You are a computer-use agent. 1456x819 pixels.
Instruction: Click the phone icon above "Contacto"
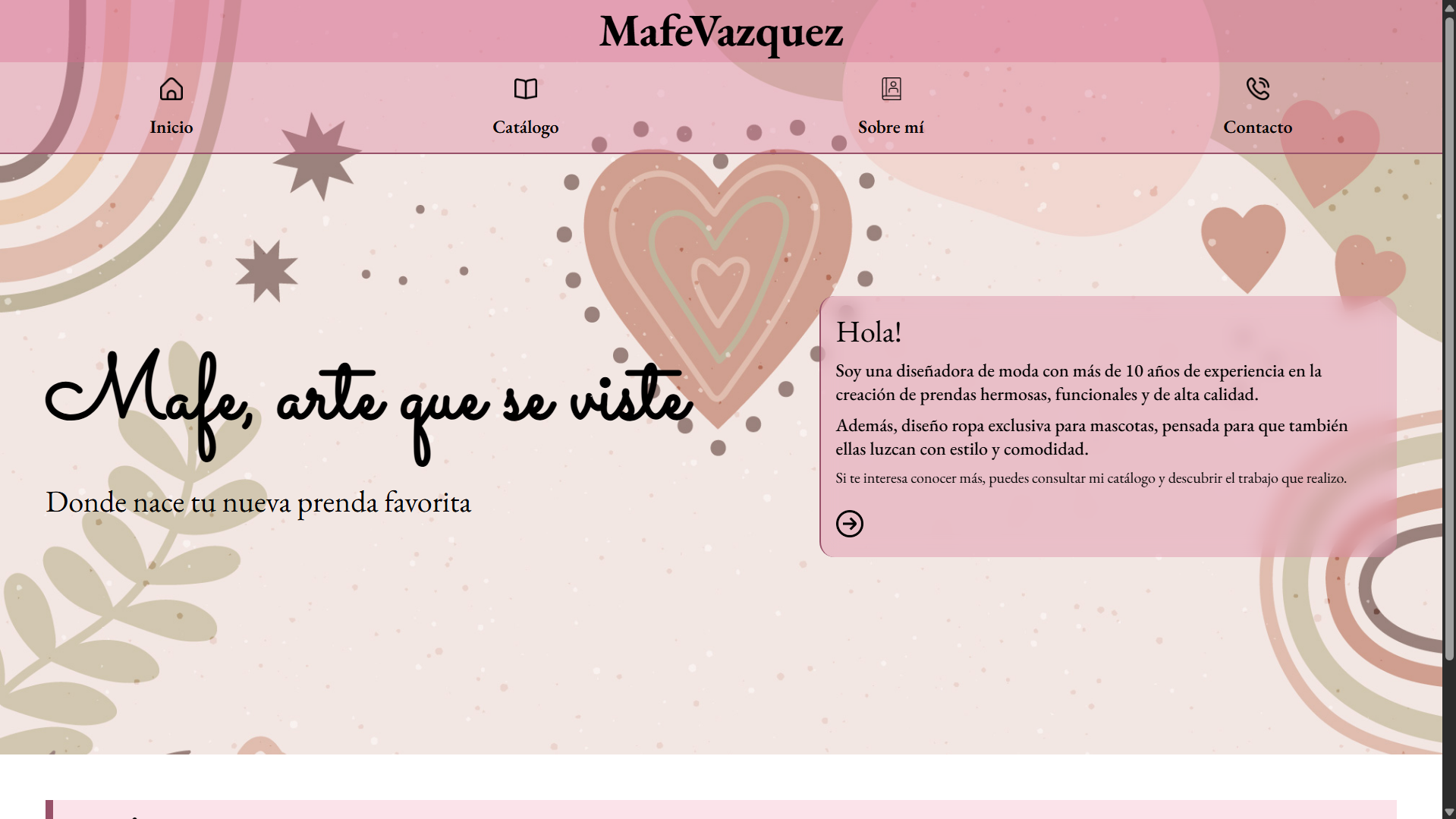pyautogui.click(x=1257, y=89)
